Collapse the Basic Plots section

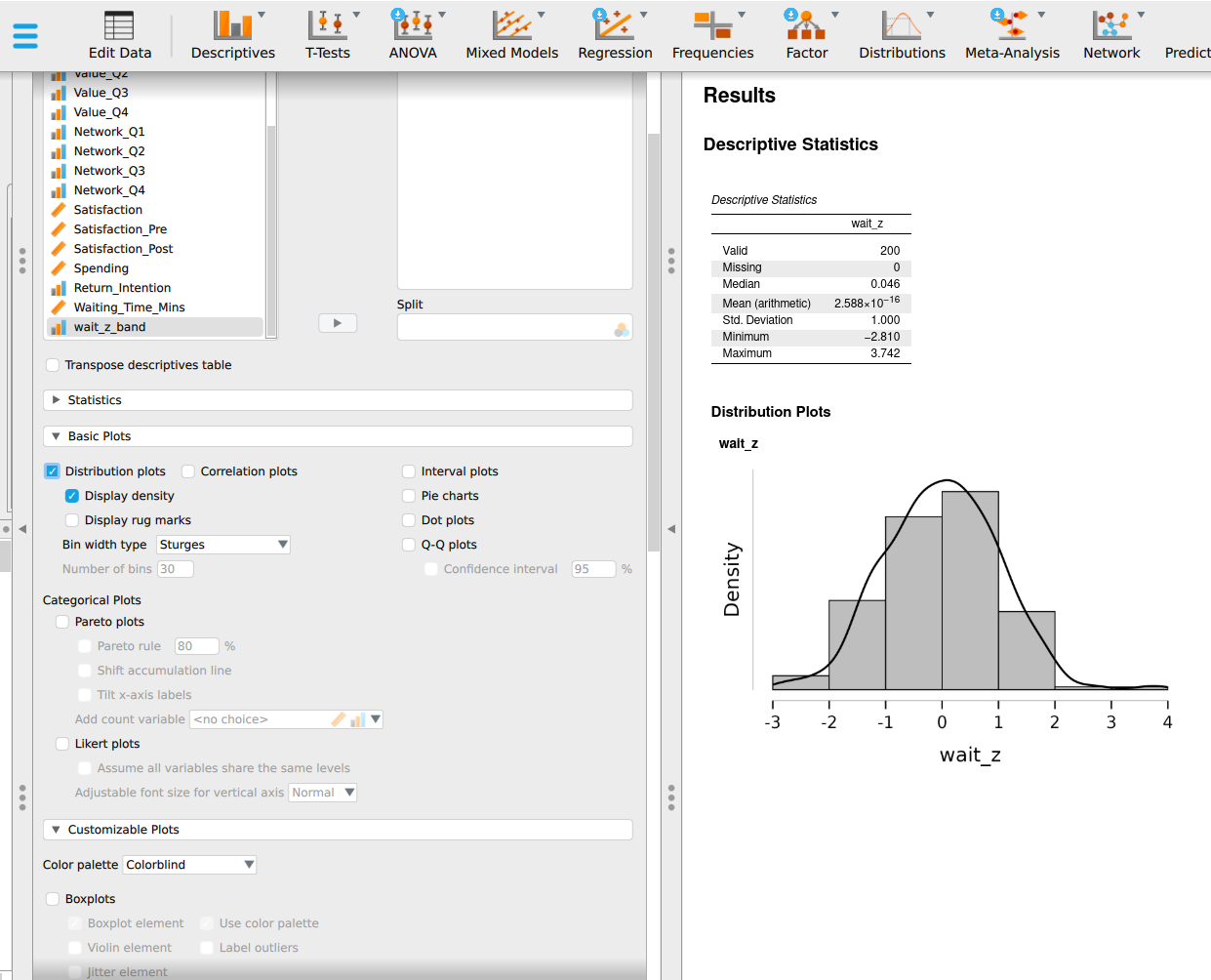tap(338, 436)
